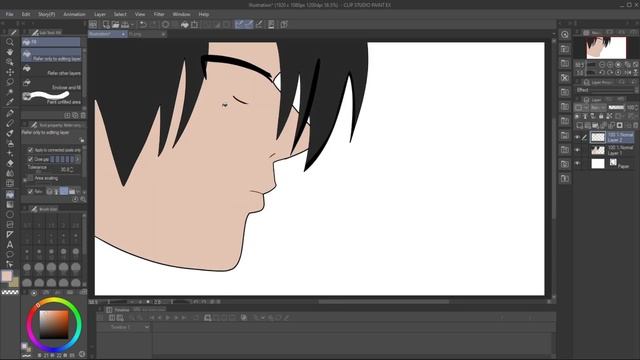Enable the Area scaling checkbox
This screenshot has height=360, width=640.
click(x=31, y=178)
